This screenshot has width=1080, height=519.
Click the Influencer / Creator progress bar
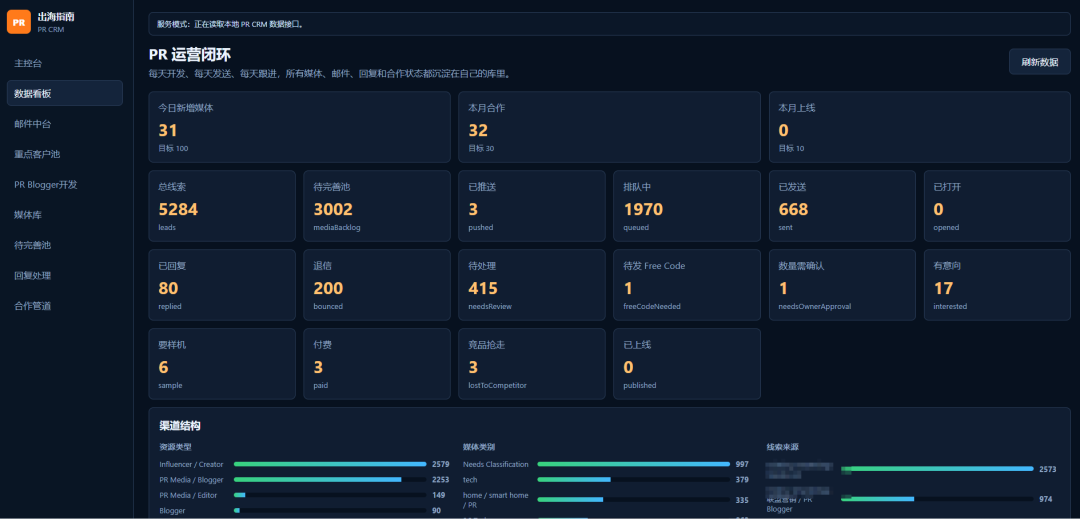[330, 464]
